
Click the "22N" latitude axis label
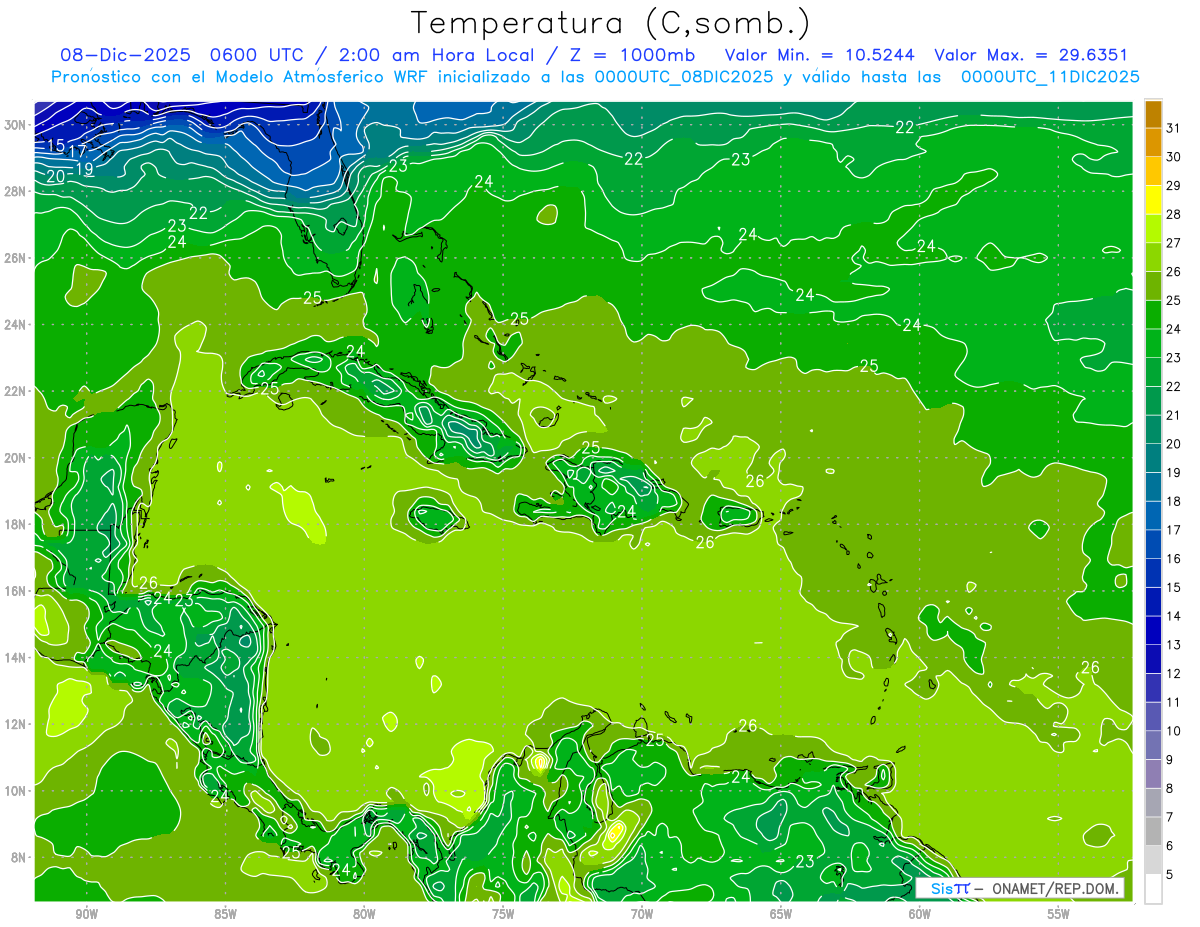pos(17,391)
